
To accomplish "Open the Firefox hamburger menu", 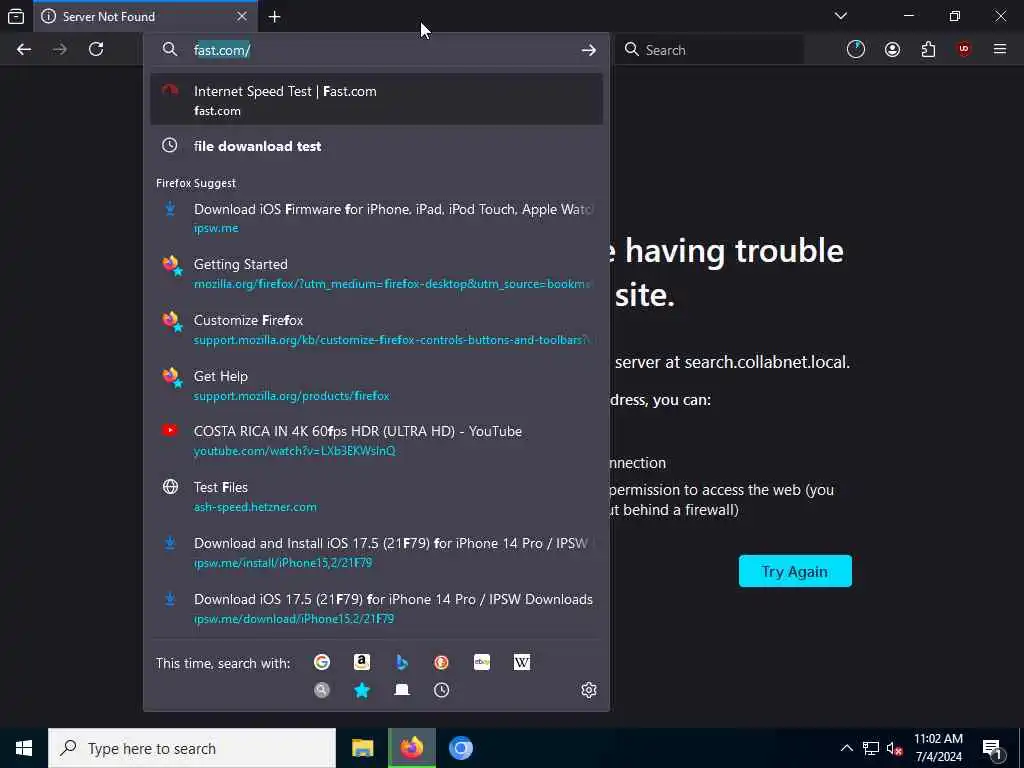I will coord(1000,49).
